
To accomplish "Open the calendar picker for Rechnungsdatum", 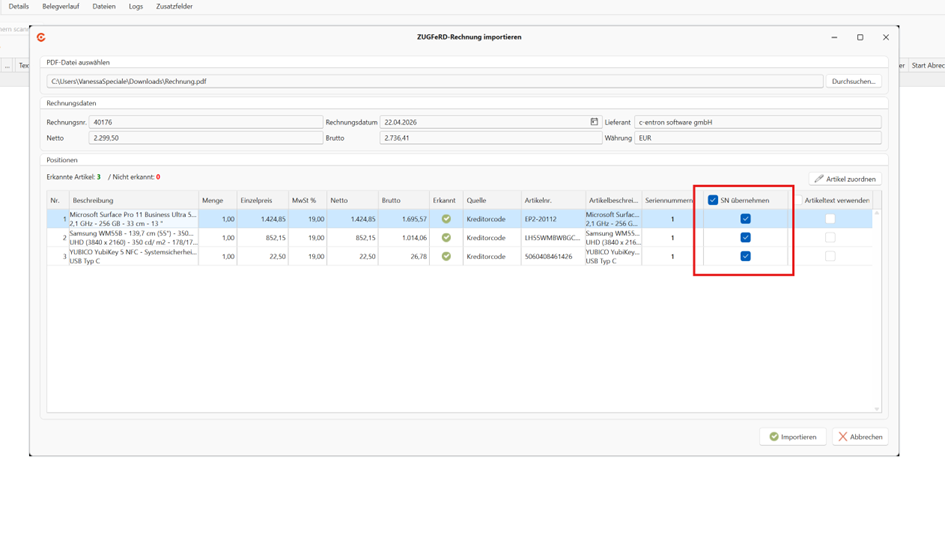I will tap(594, 122).
